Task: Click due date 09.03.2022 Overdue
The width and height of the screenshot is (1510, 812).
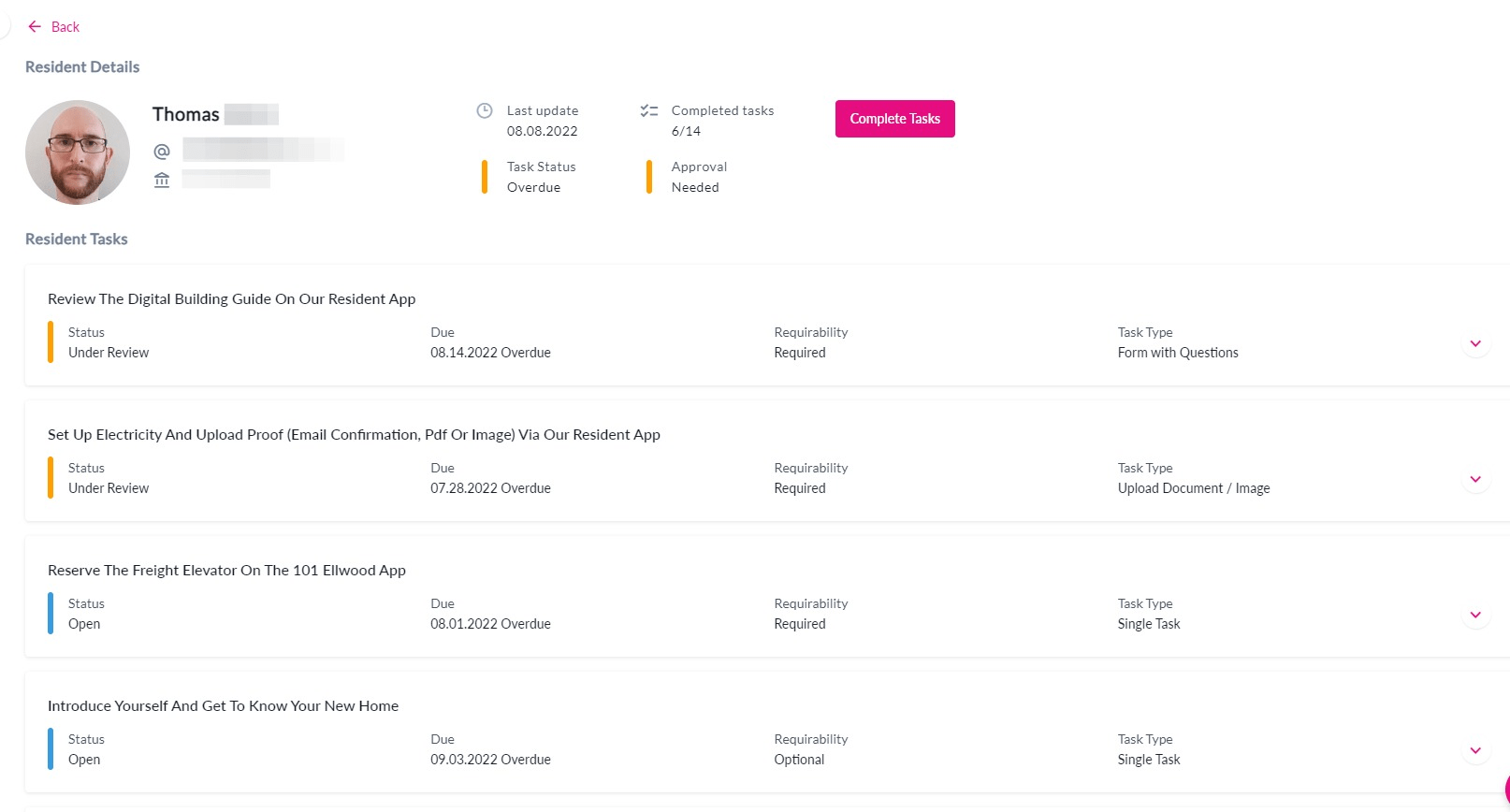Action: coord(490,760)
